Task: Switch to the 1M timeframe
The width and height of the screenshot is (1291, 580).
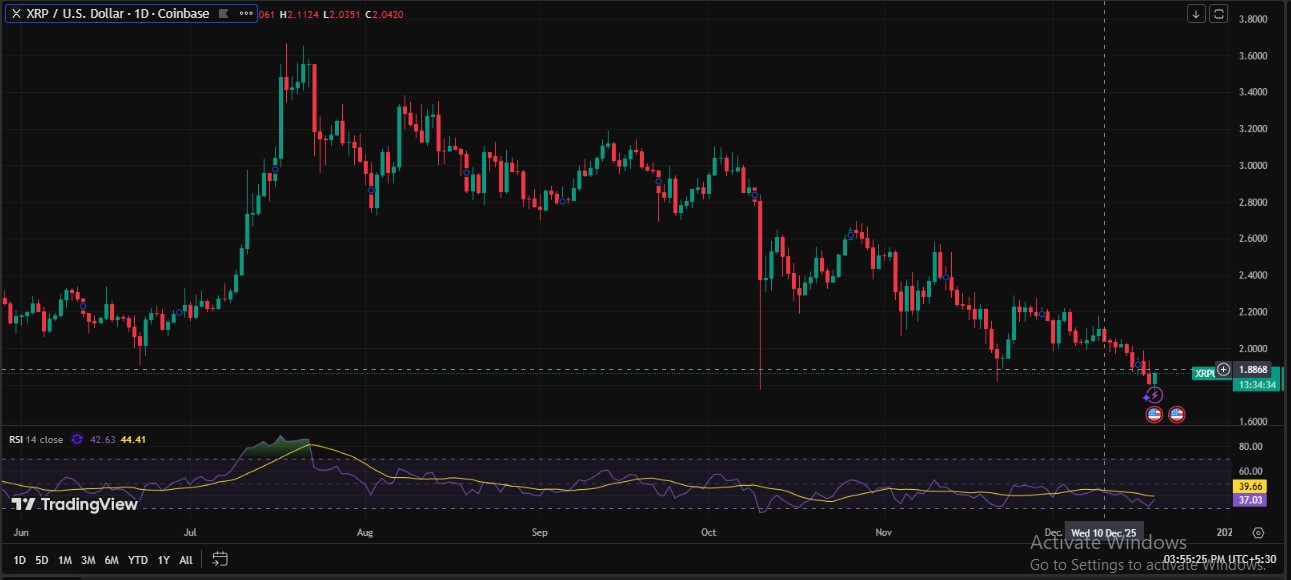Action: pos(65,561)
